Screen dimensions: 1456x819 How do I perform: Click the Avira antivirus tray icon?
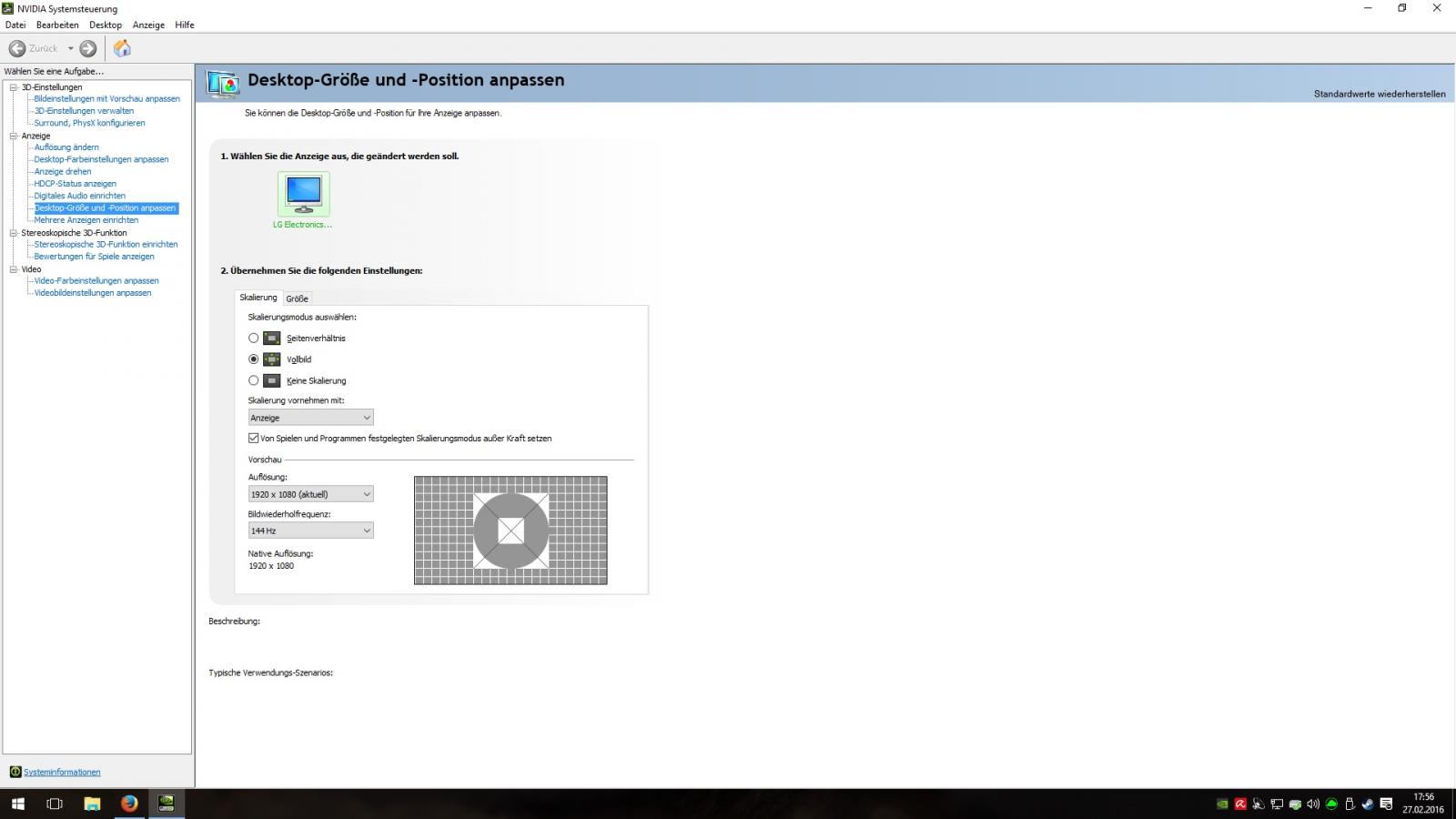[1240, 804]
